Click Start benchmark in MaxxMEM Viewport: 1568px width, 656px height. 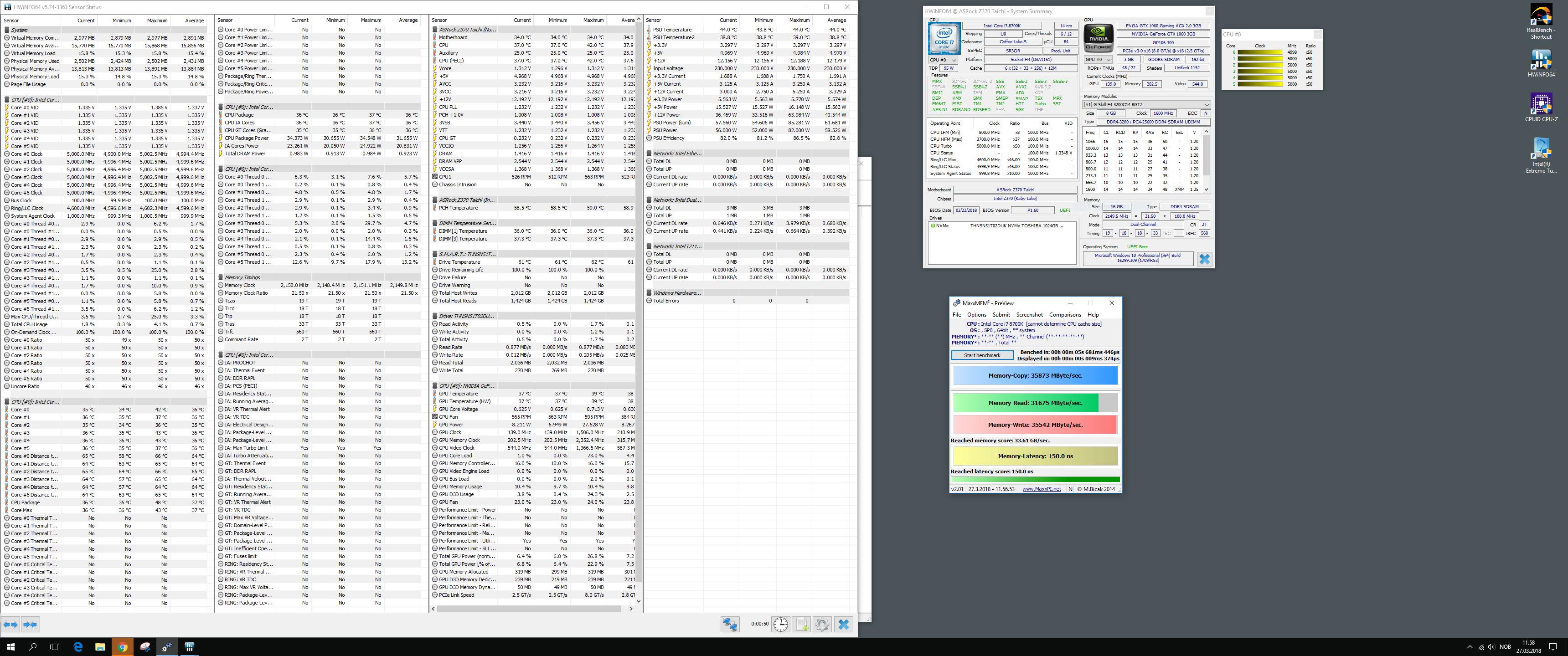(x=982, y=355)
